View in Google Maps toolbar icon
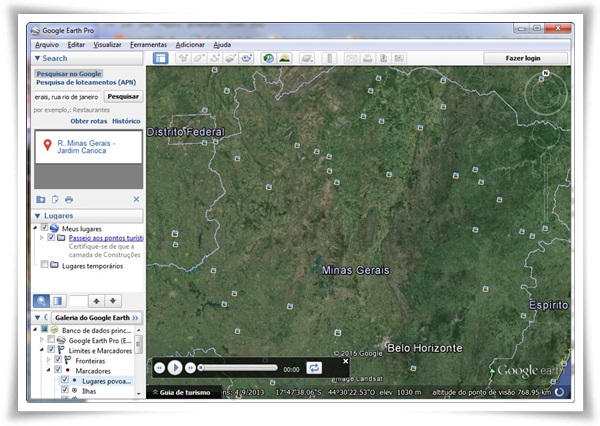 (399, 58)
